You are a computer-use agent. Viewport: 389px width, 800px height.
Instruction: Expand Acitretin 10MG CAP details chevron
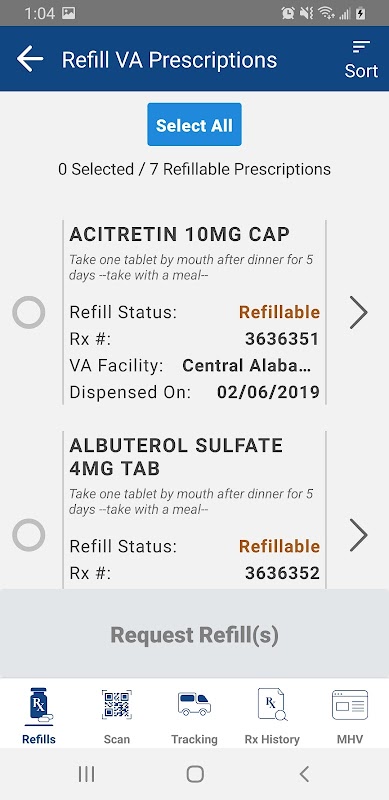coord(359,312)
